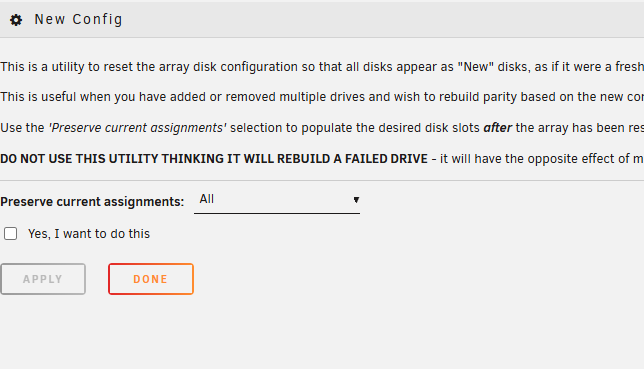644x369 pixels.
Task: Click the paragraph starting 'This is useful when'
Action: click(x=322, y=97)
